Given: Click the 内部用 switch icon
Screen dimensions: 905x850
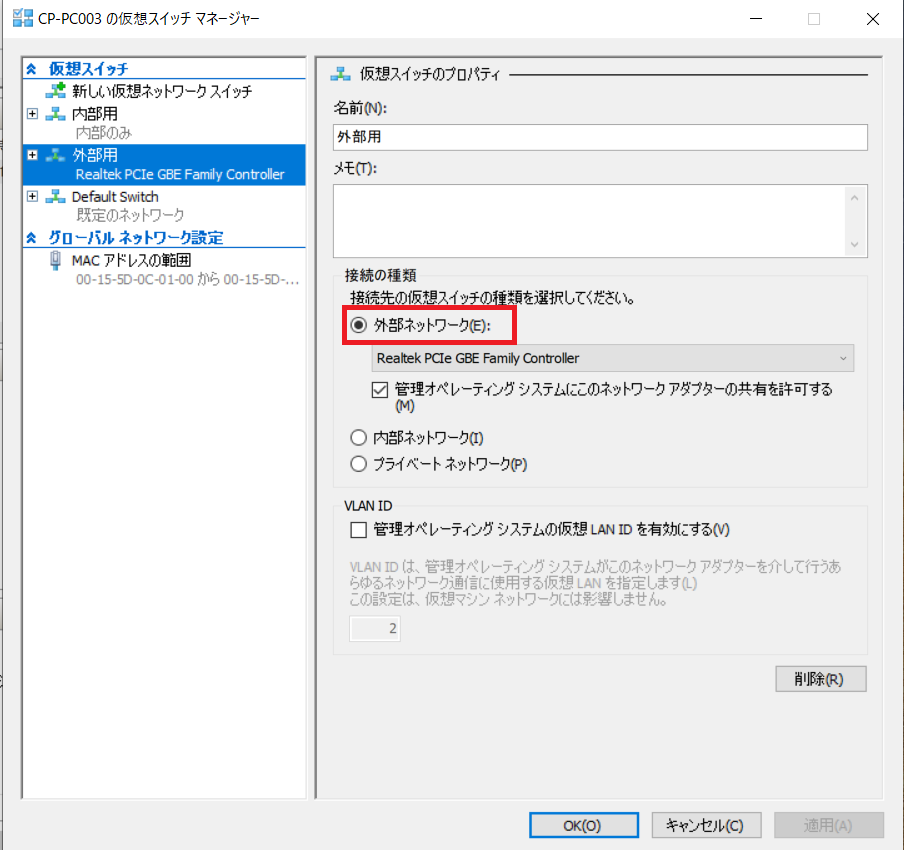Looking at the screenshot, I should pos(56,114).
